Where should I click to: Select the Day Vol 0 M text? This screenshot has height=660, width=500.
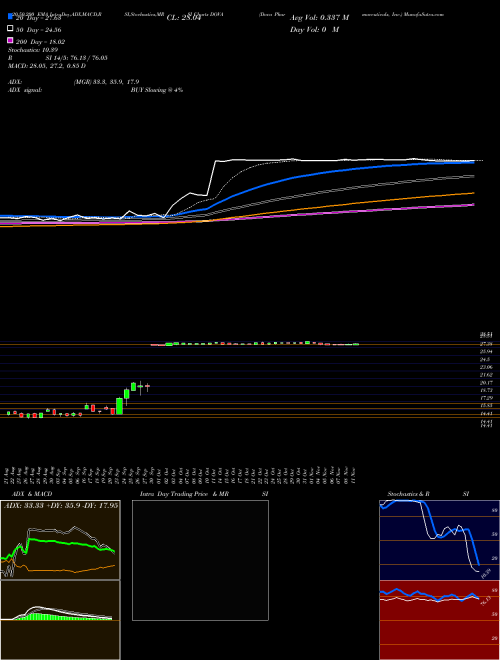(x=314, y=29)
